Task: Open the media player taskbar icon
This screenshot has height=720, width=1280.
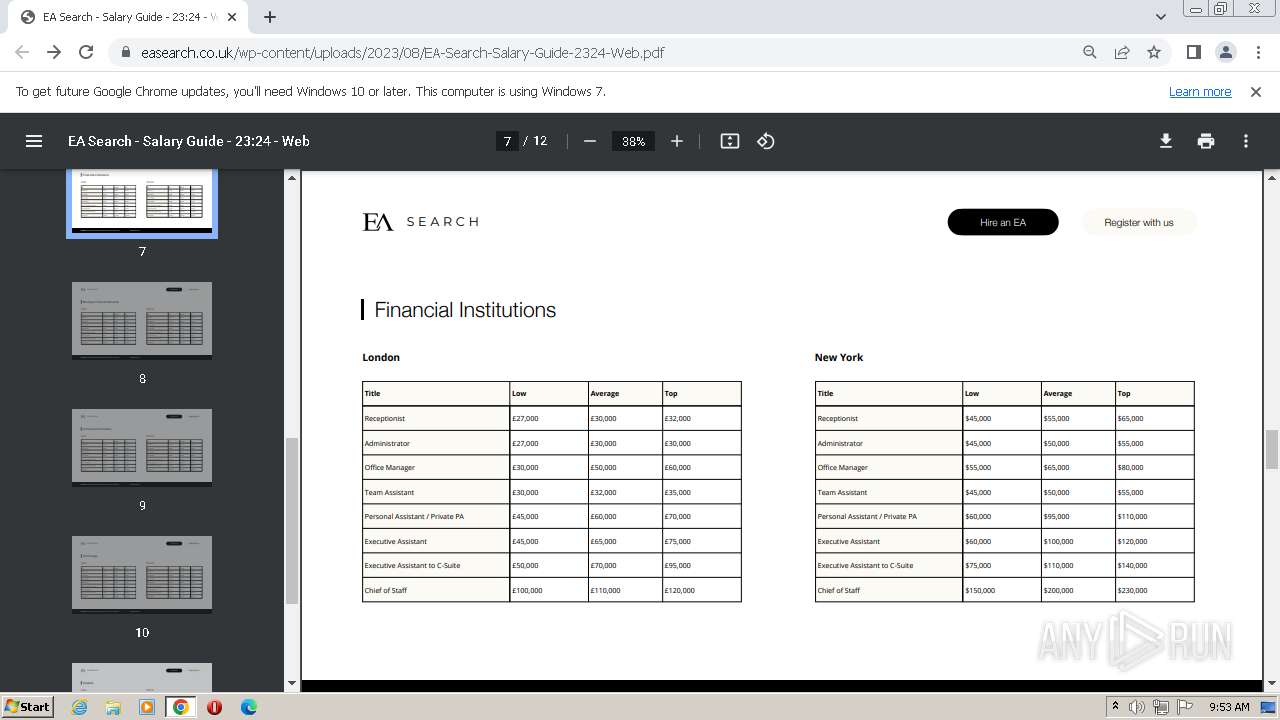Action: [147, 707]
